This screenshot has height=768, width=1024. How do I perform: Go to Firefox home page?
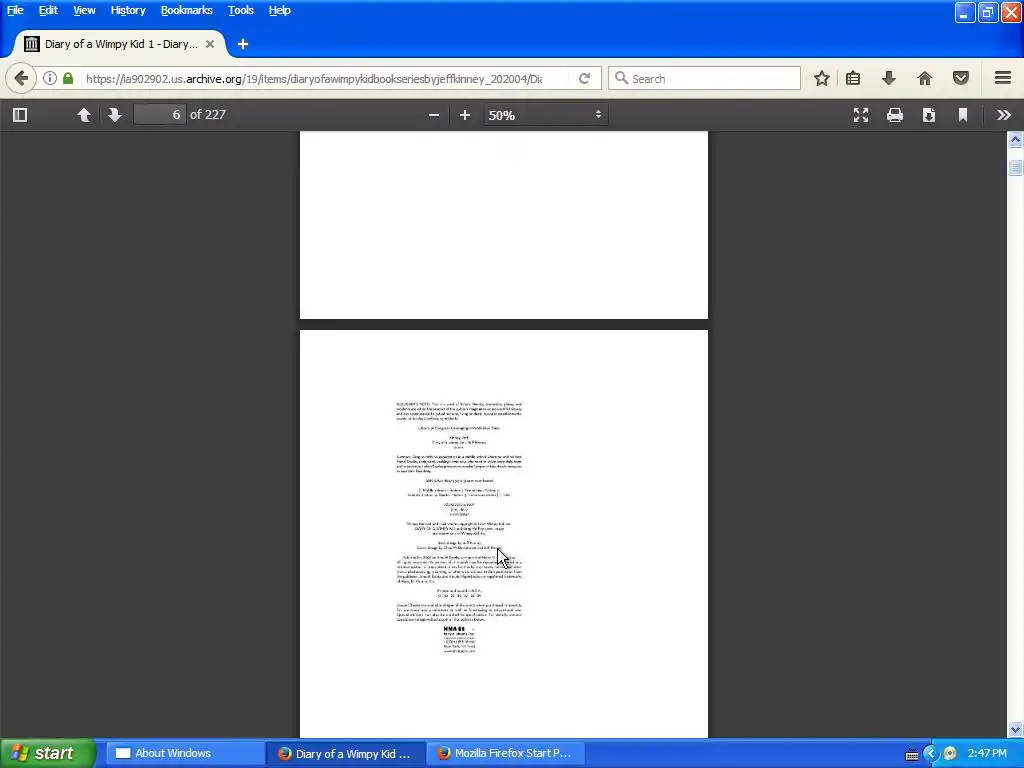925,78
